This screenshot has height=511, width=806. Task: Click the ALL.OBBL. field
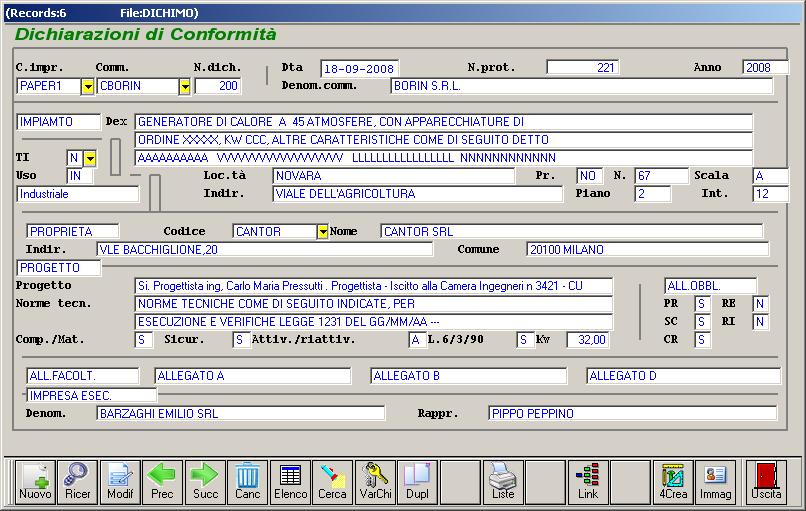pos(710,286)
